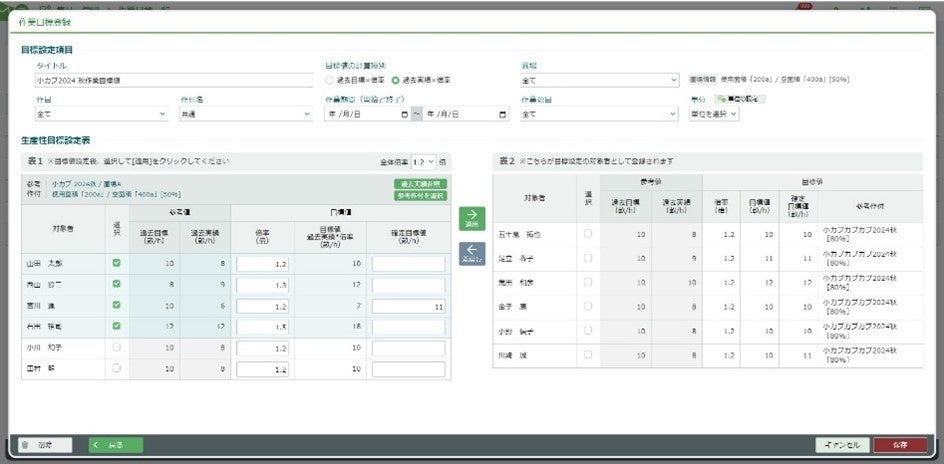
Task: Edit the 倍率 input showing 1.5
Action: tap(262, 327)
